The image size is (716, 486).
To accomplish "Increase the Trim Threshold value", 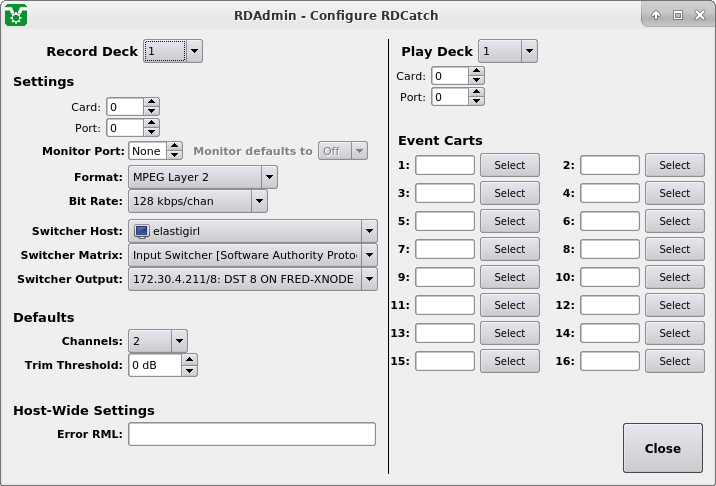I will click(x=190, y=360).
